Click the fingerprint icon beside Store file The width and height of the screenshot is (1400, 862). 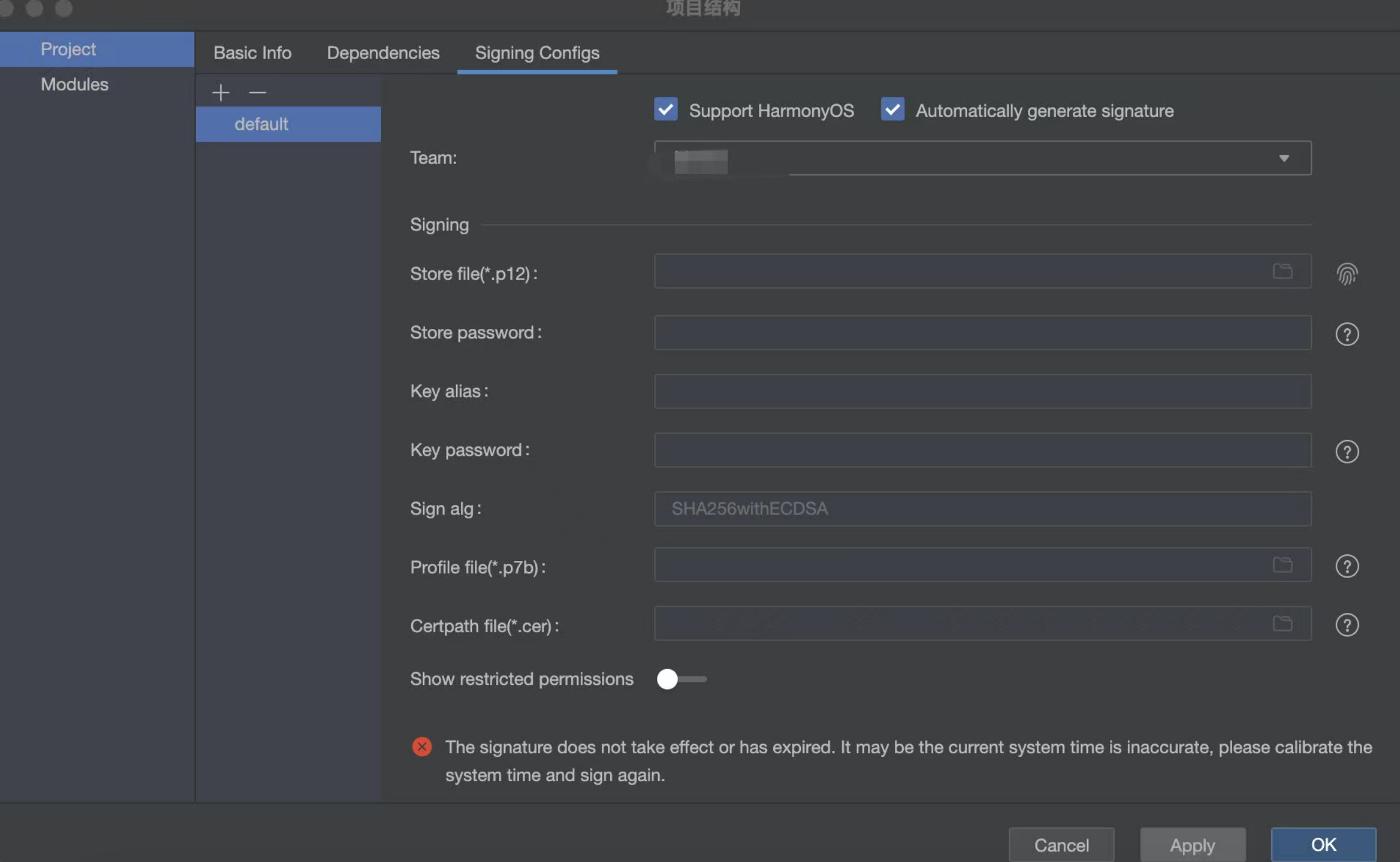coord(1347,274)
